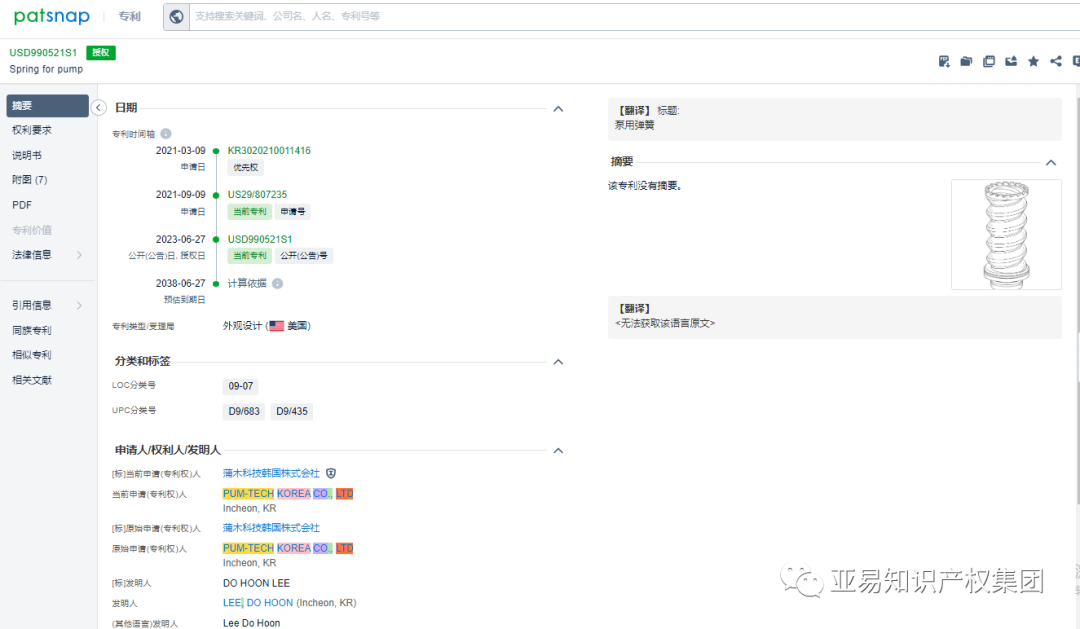This screenshot has height=629, width=1080.
Task: Collapse the 分类和标签 section
Action: (x=559, y=362)
